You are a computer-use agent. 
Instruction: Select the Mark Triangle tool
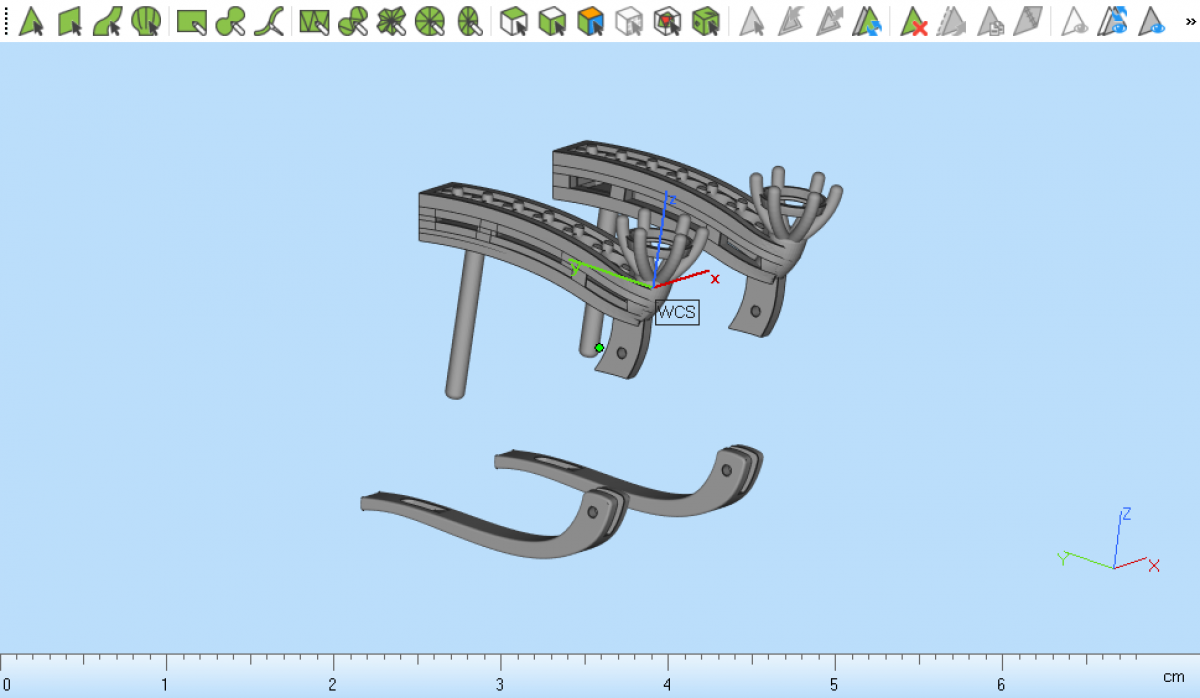point(31,21)
